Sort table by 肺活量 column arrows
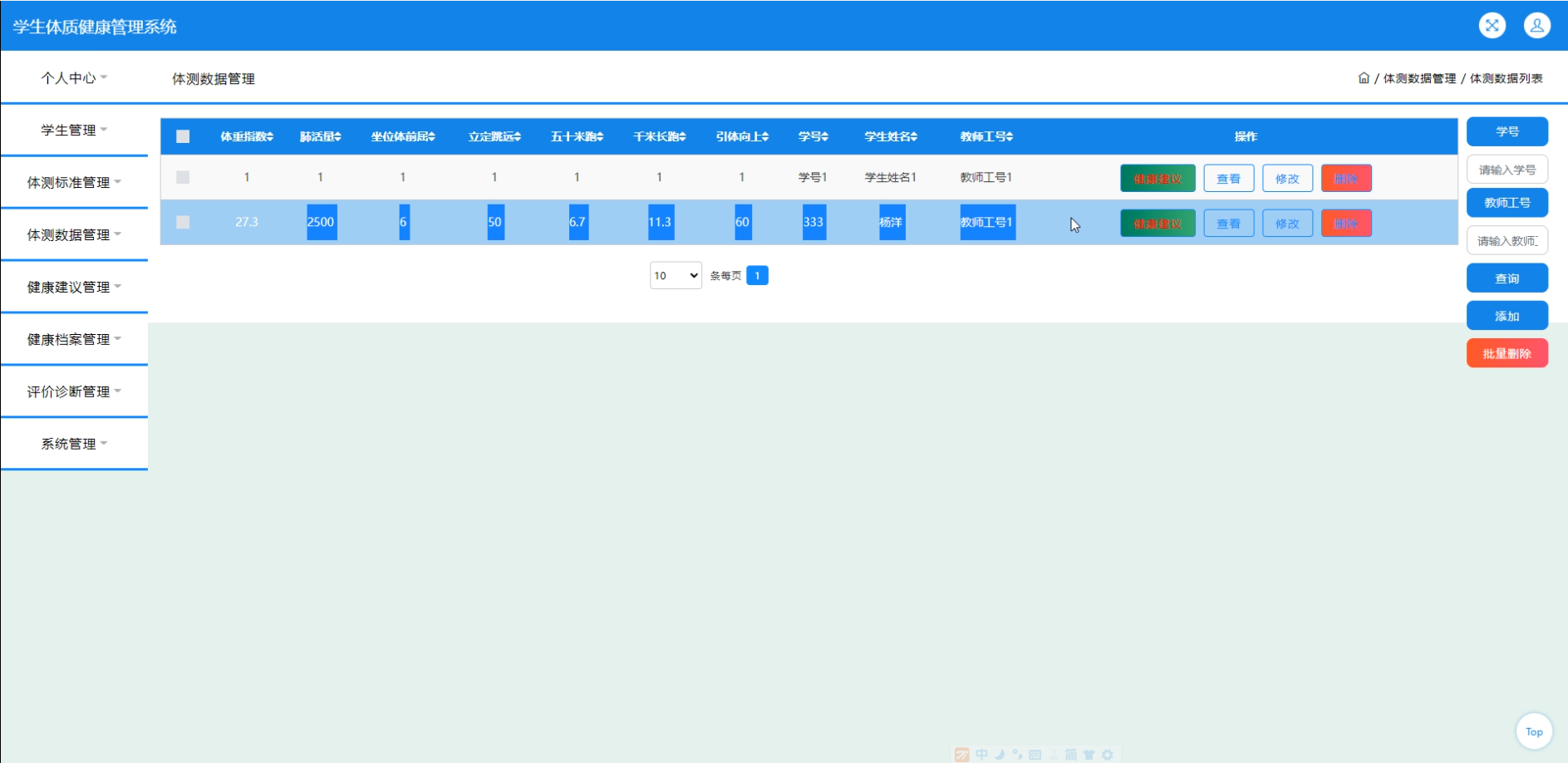The height and width of the screenshot is (763, 1568). point(337,137)
